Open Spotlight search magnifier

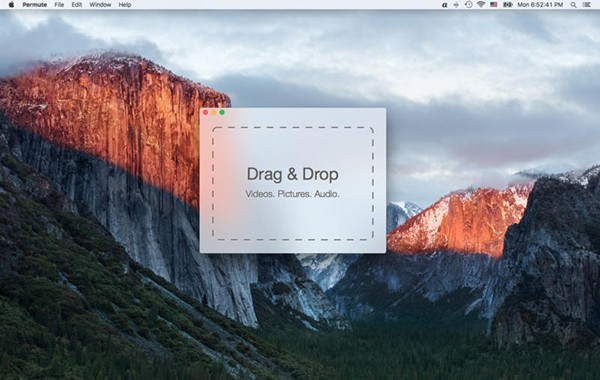(x=573, y=5)
